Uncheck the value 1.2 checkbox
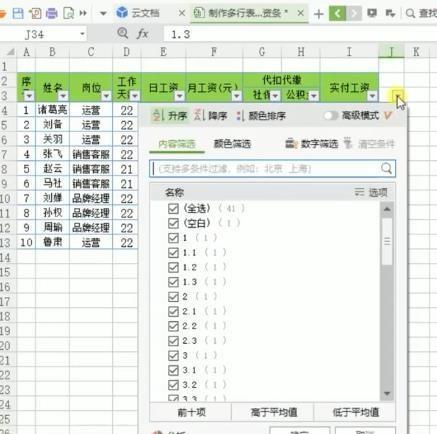 (x=173, y=267)
